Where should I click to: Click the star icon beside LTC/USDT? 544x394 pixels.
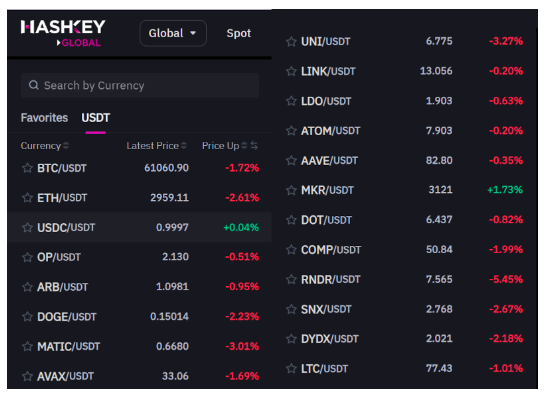291,368
